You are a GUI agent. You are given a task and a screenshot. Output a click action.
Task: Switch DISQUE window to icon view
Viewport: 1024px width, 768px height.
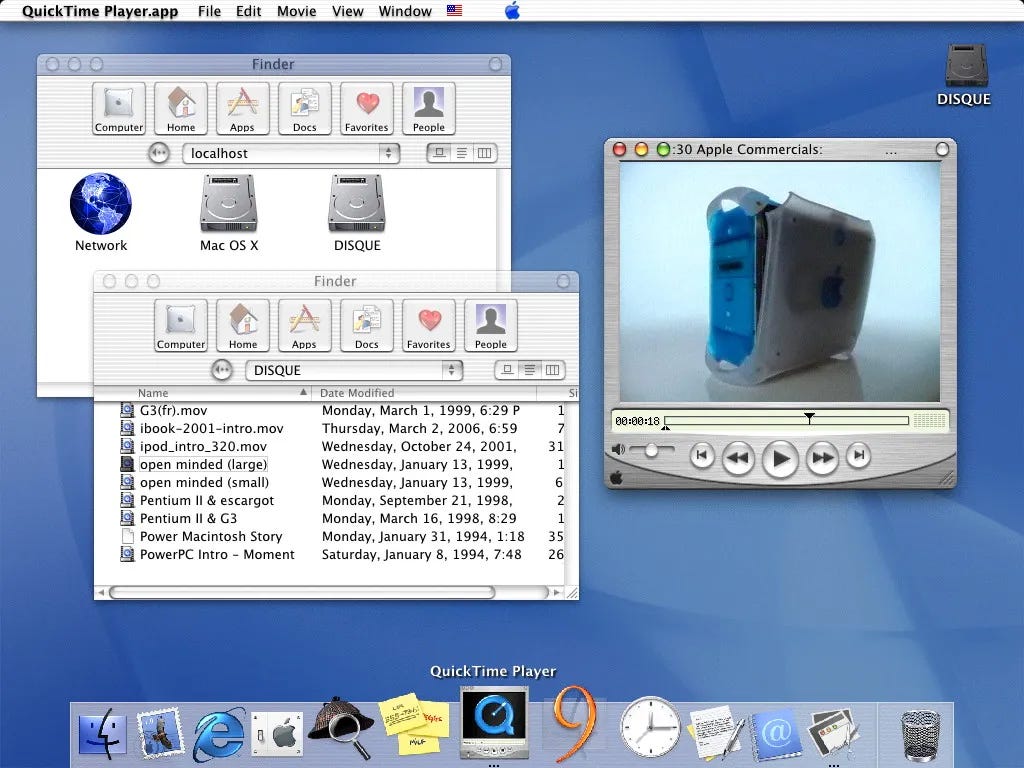pyautogui.click(x=507, y=370)
